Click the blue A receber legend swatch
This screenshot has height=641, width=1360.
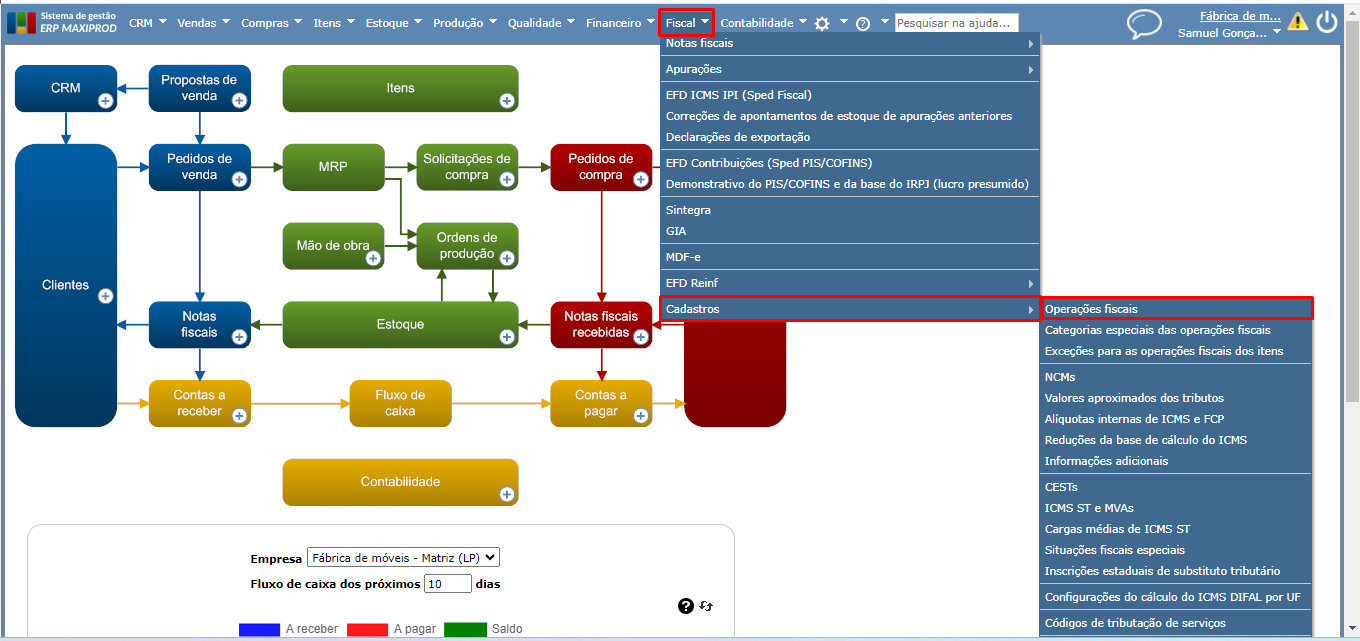(259, 629)
